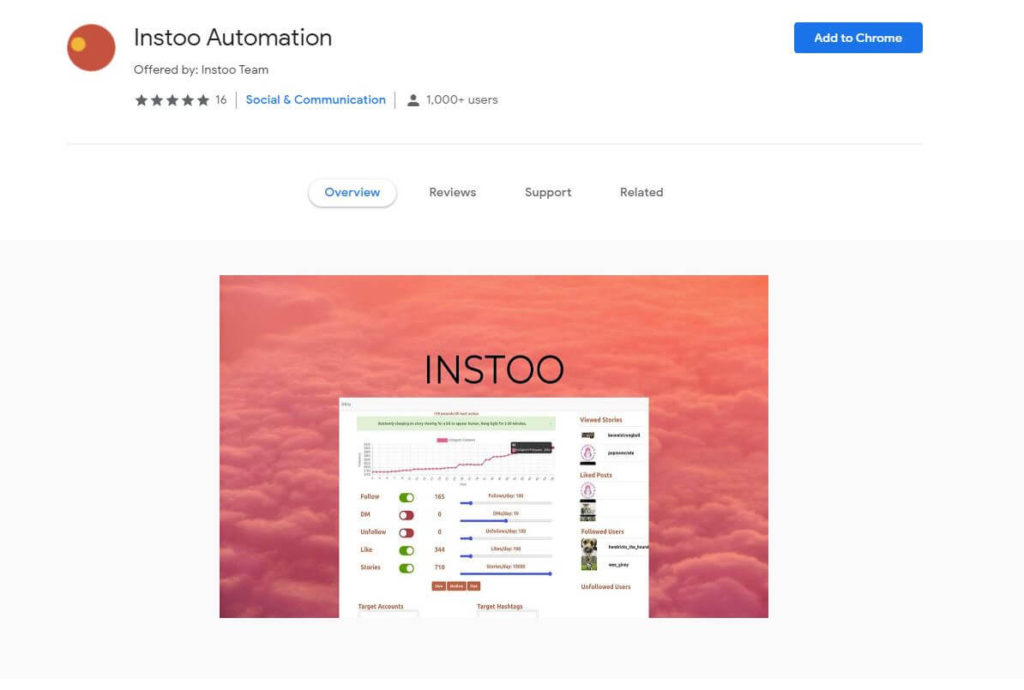Toggle the Stories switch in the preview
Image resolution: width=1024 pixels, height=690 pixels.
point(406,568)
